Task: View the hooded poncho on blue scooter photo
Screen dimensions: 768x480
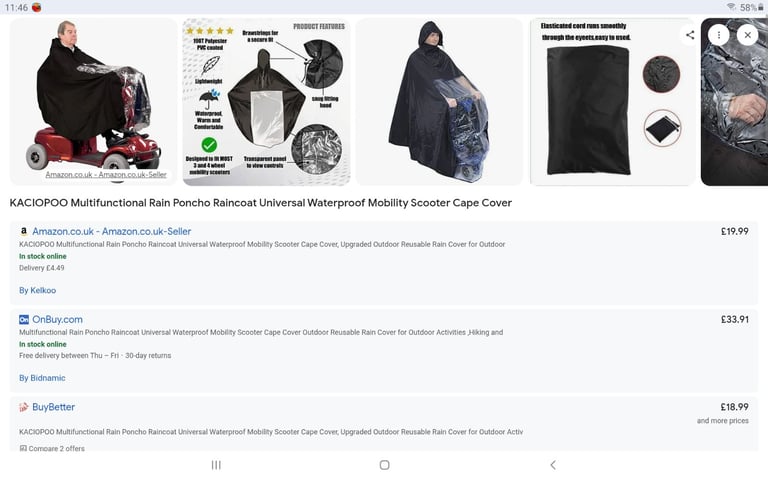Action: [439, 102]
